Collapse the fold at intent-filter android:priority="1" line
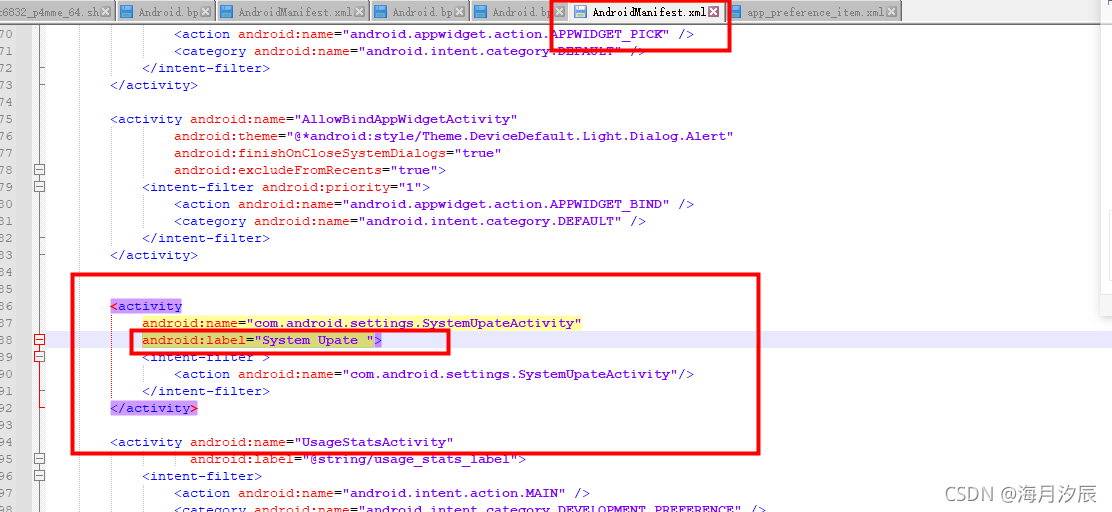This screenshot has width=1112, height=512. [40, 187]
